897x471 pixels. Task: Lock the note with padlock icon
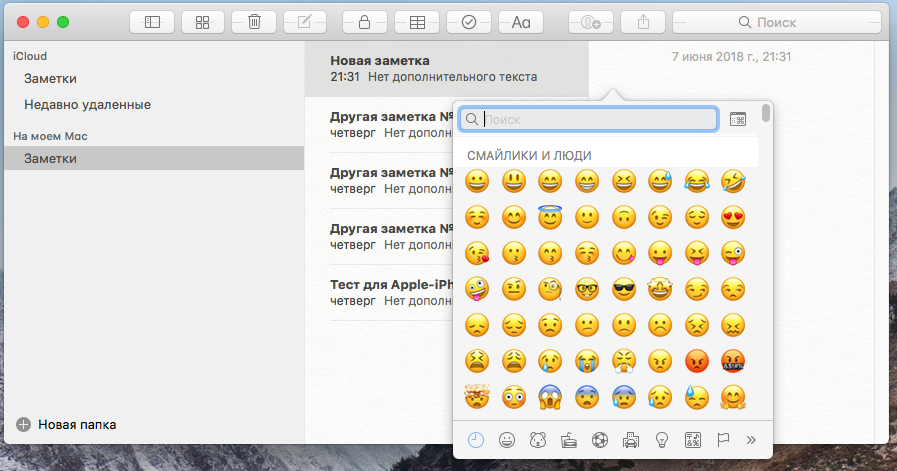[x=364, y=22]
